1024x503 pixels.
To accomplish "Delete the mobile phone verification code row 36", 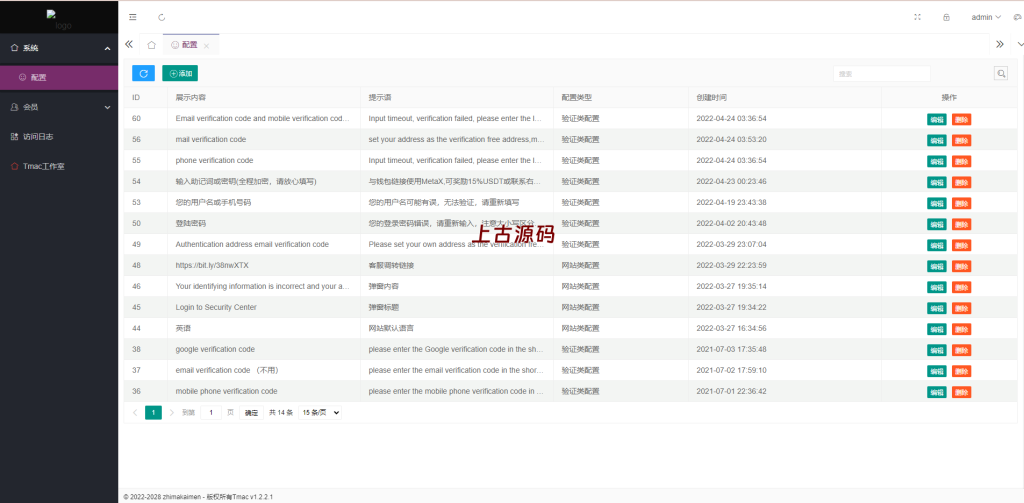I will pyautogui.click(x=961, y=392).
